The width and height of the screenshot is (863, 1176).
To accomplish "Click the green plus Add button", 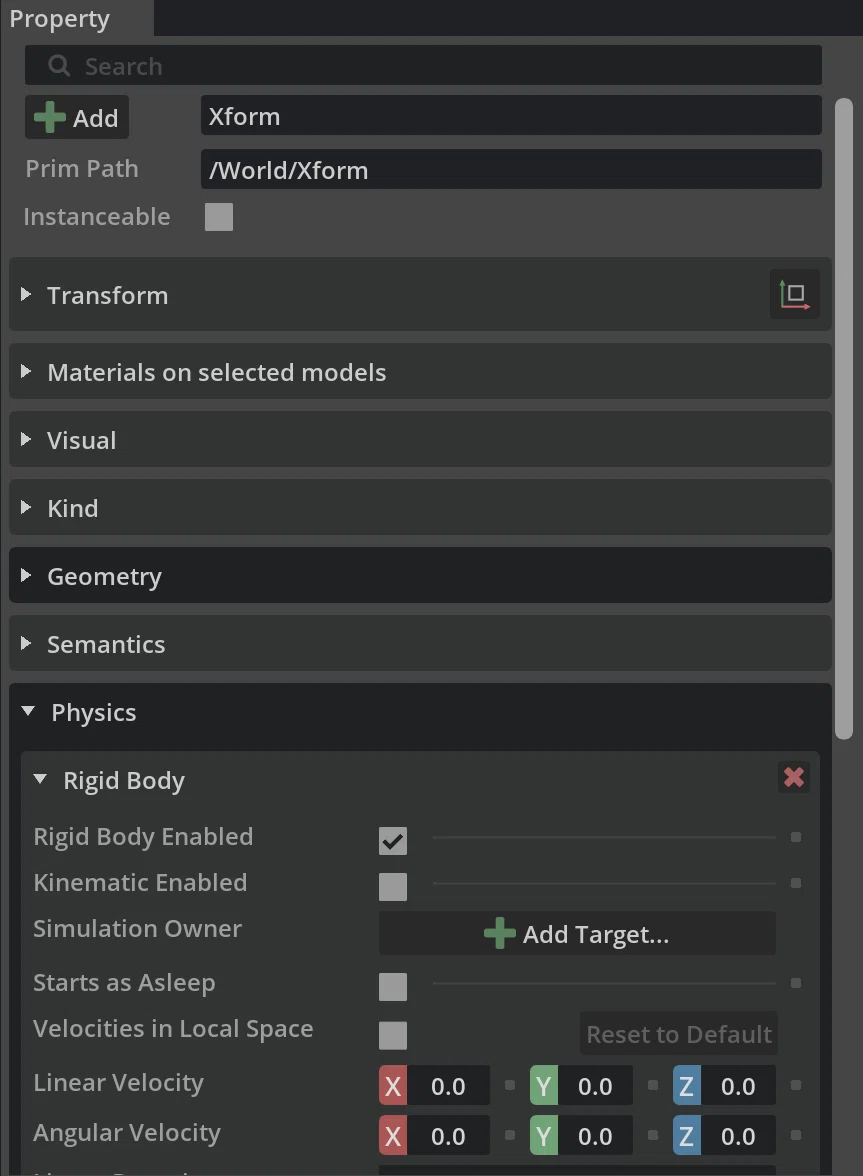I will tap(77, 117).
